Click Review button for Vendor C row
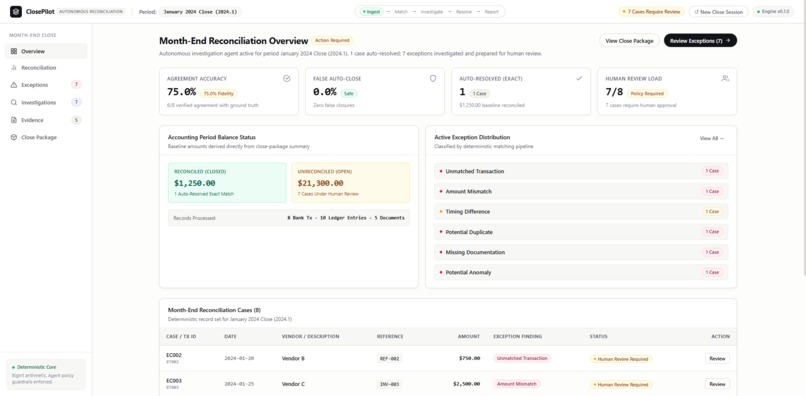The height and width of the screenshot is (396, 806). (x=717, y=384)
